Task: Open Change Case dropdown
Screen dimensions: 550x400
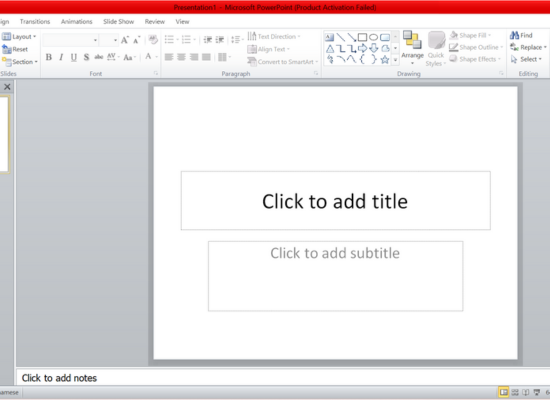Action: [129, 57]
